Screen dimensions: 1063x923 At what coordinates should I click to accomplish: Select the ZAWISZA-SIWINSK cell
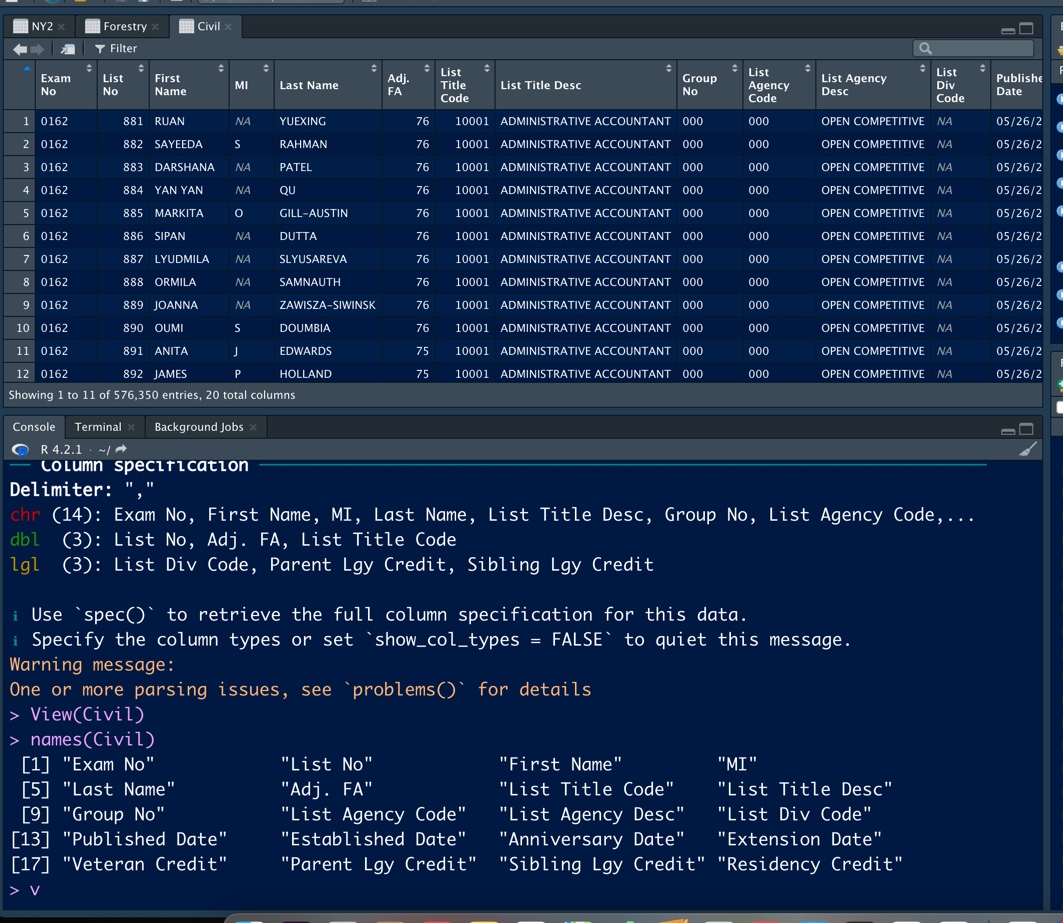327,305
